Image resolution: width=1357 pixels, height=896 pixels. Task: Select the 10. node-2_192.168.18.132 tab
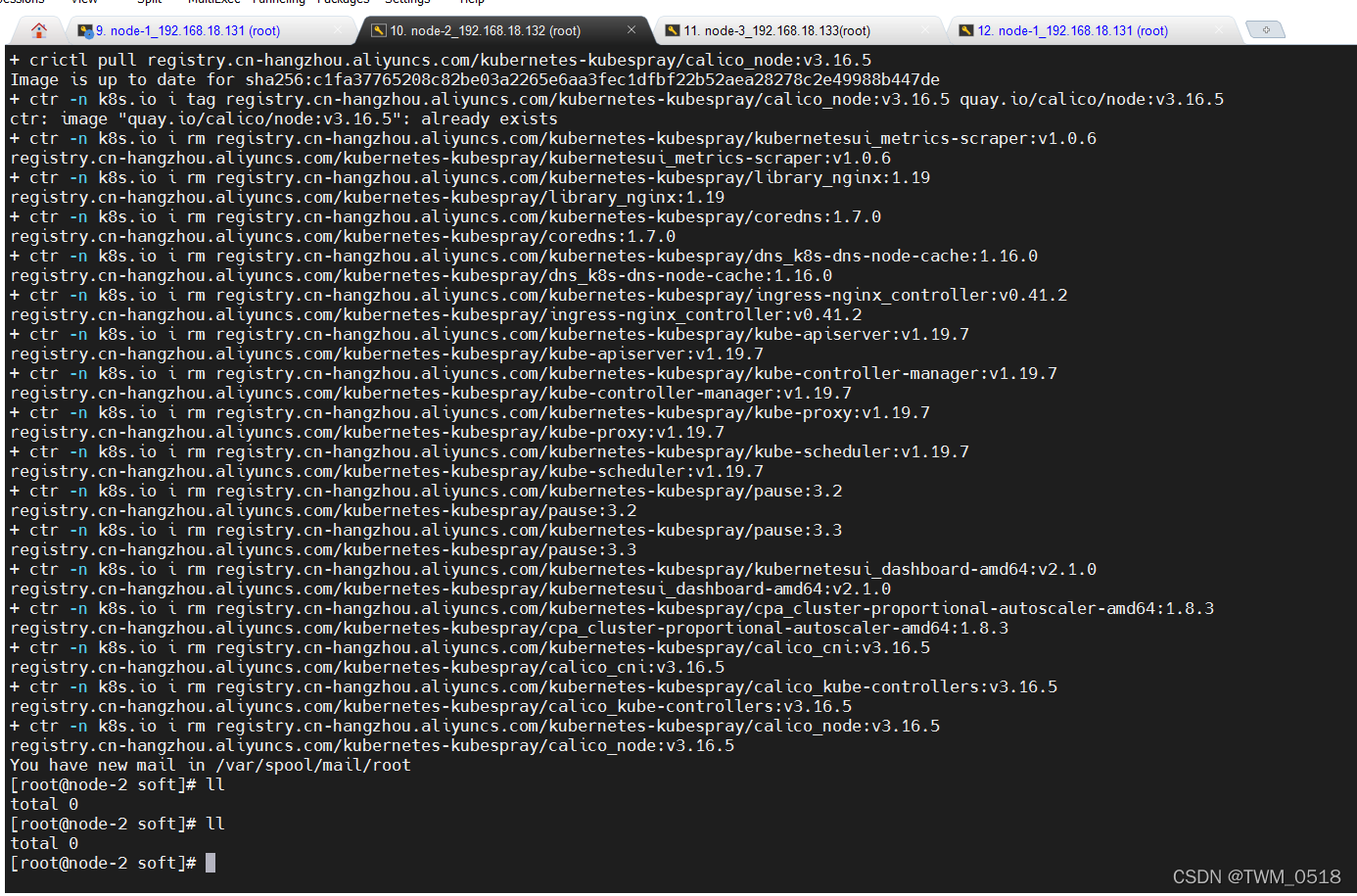coord(486,30)
